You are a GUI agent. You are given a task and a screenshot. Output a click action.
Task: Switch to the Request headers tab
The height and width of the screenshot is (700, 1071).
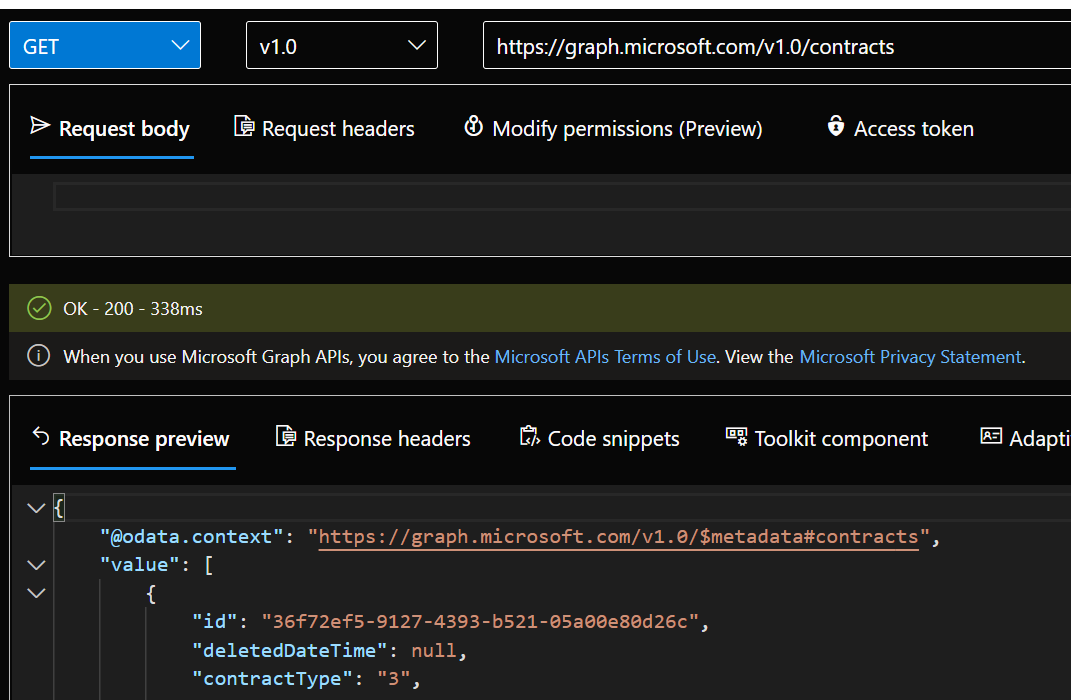[x=324, y=129]
